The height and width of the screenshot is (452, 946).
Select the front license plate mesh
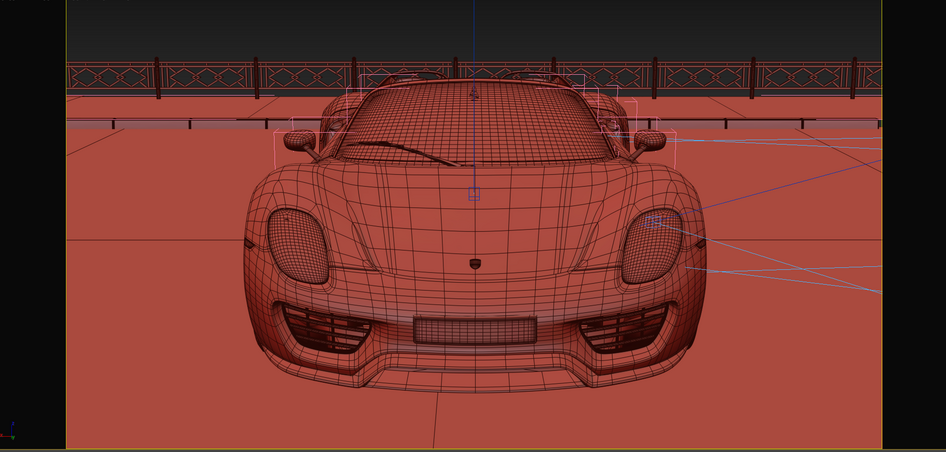[475, 330]
